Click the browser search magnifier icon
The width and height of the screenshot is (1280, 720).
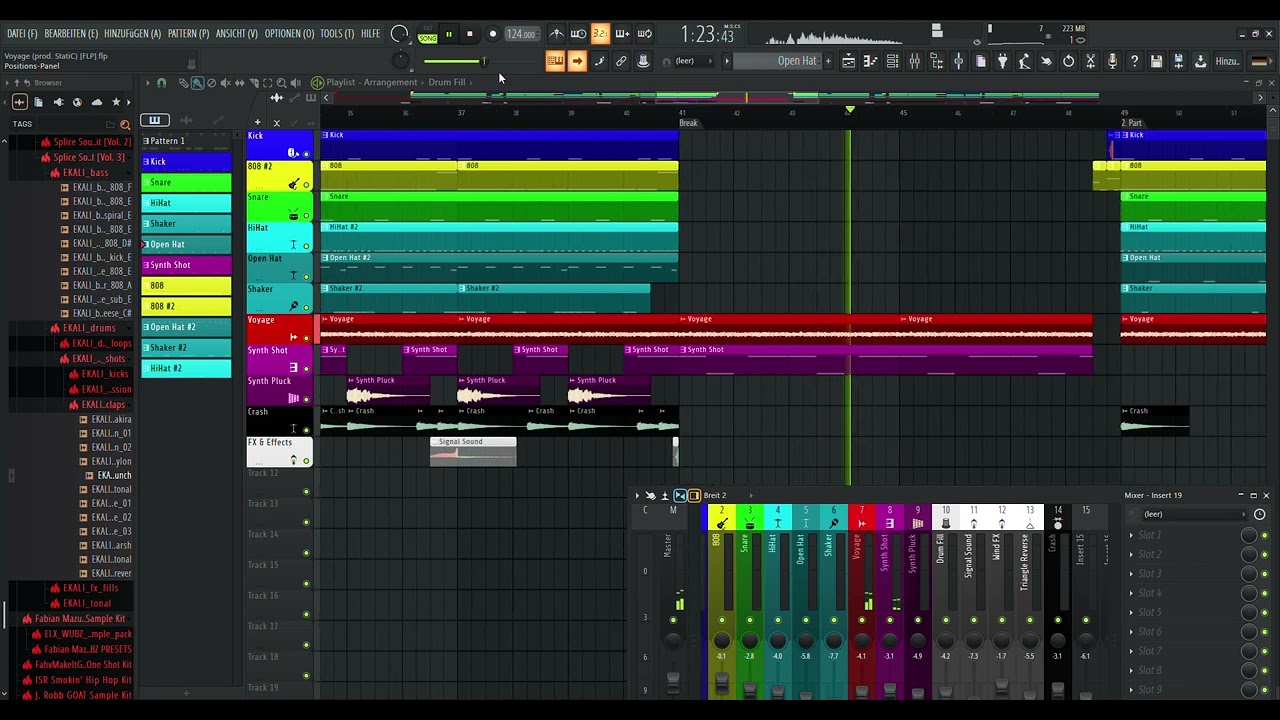pyautogui.click(x=125, y=124)
